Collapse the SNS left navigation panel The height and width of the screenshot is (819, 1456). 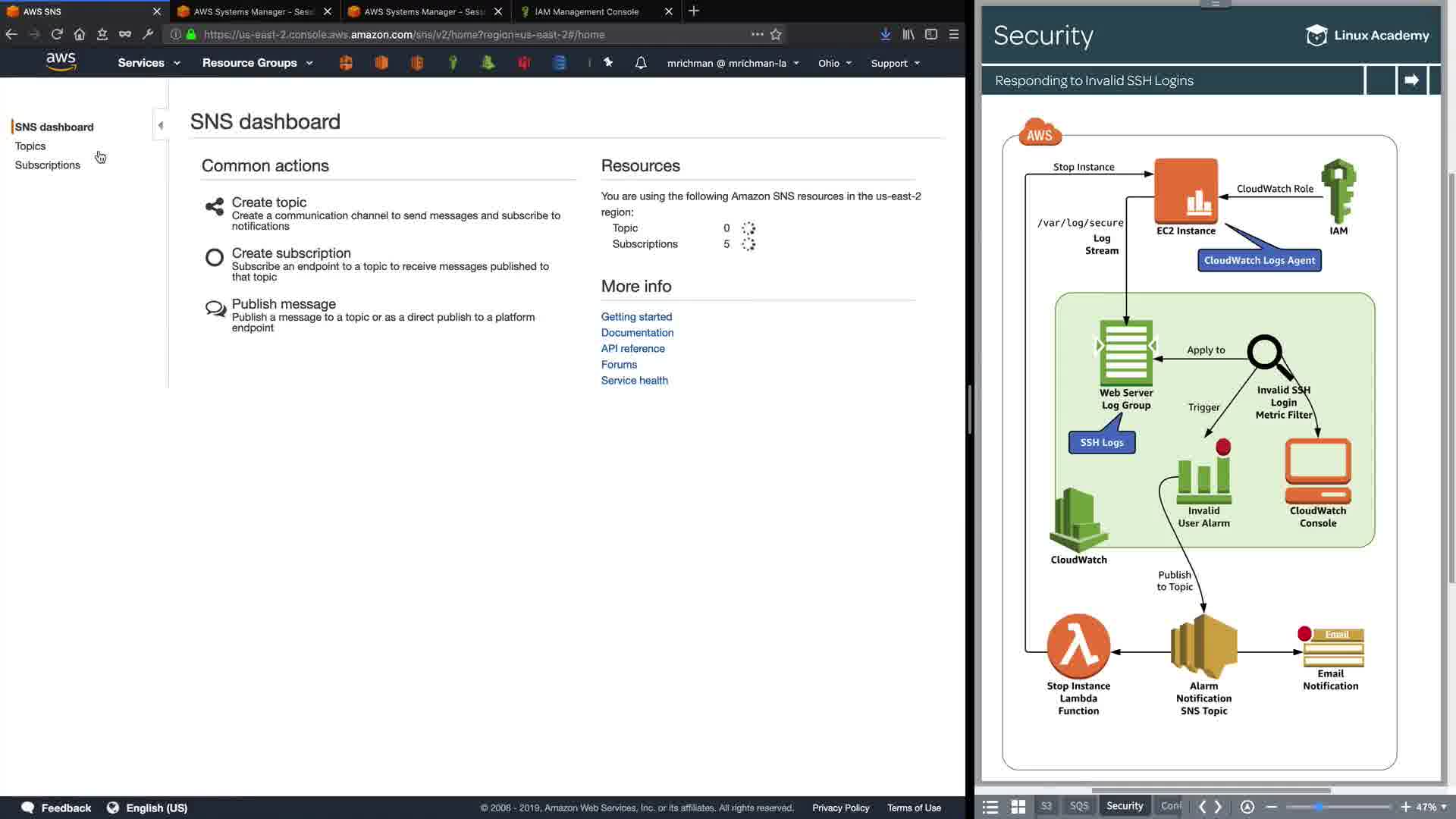click(160, 125)
